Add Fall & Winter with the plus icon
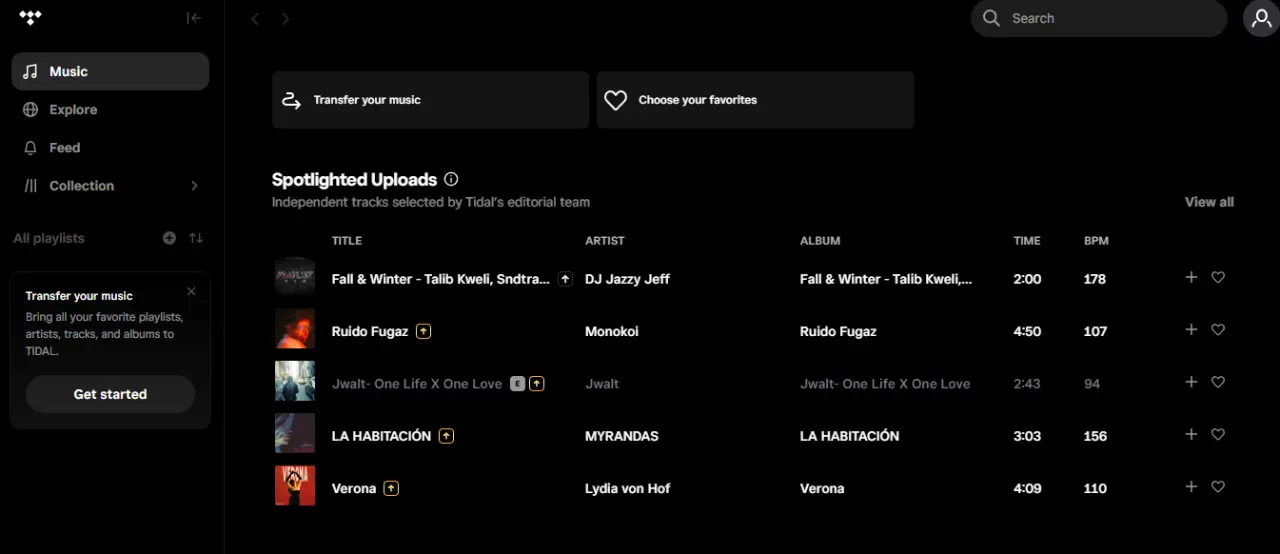The width and height of the screenshot is (1280, 554). [1191, 277]
